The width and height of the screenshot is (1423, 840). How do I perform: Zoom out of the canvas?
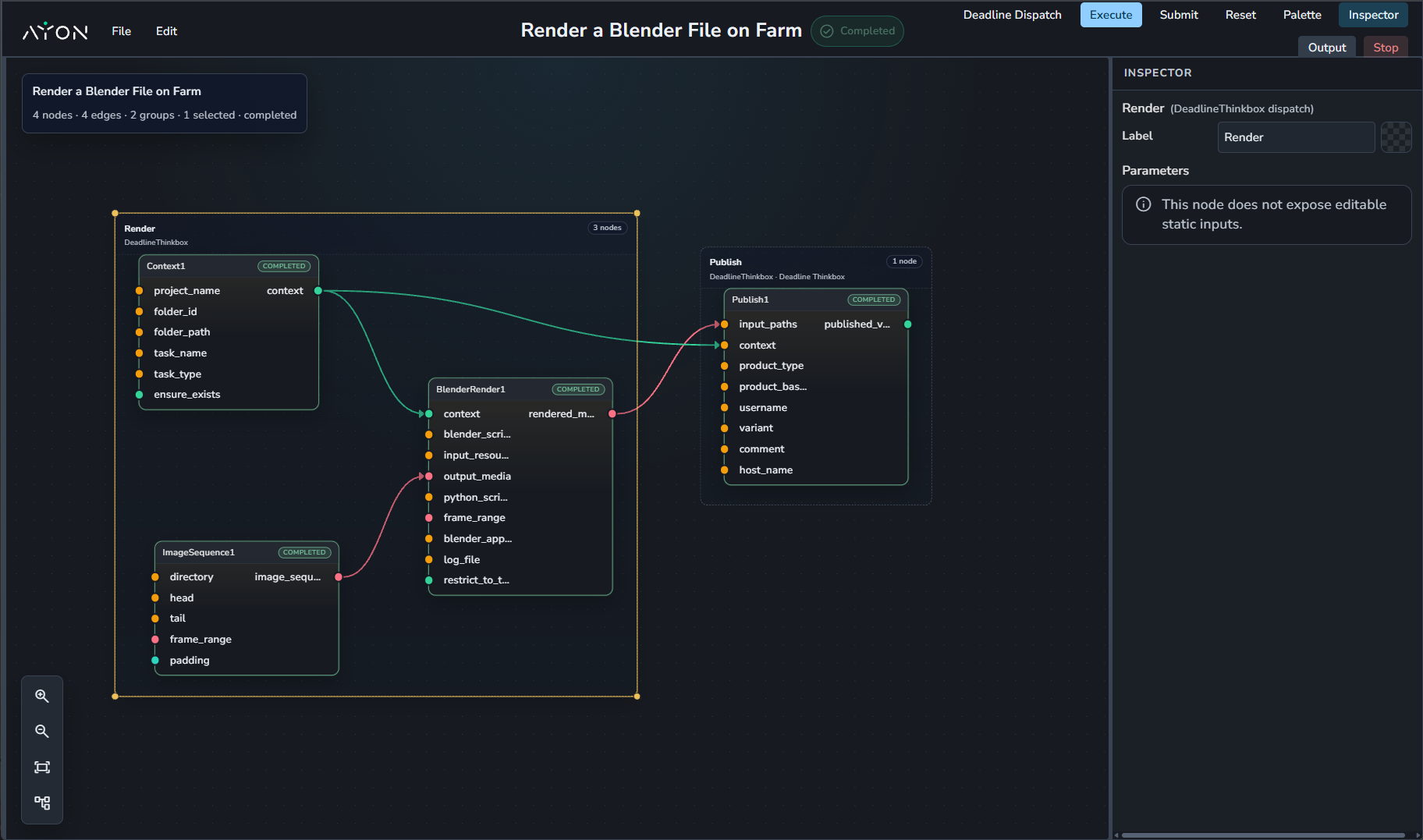[x=42, y=732]
